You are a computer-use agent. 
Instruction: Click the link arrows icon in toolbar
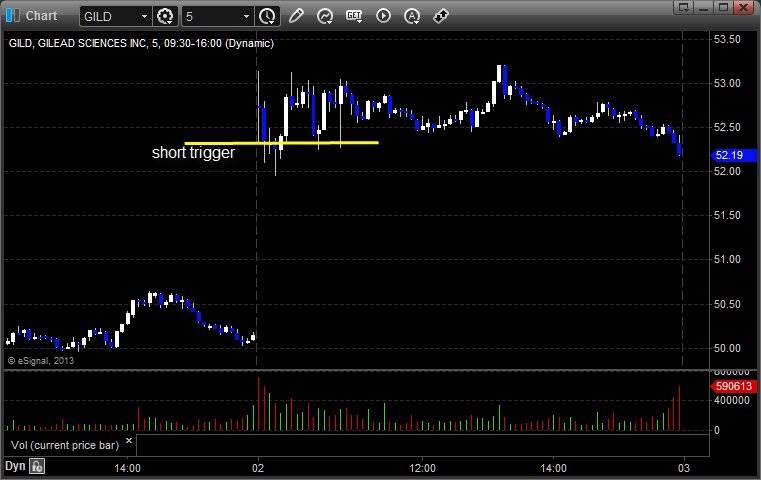441,16
